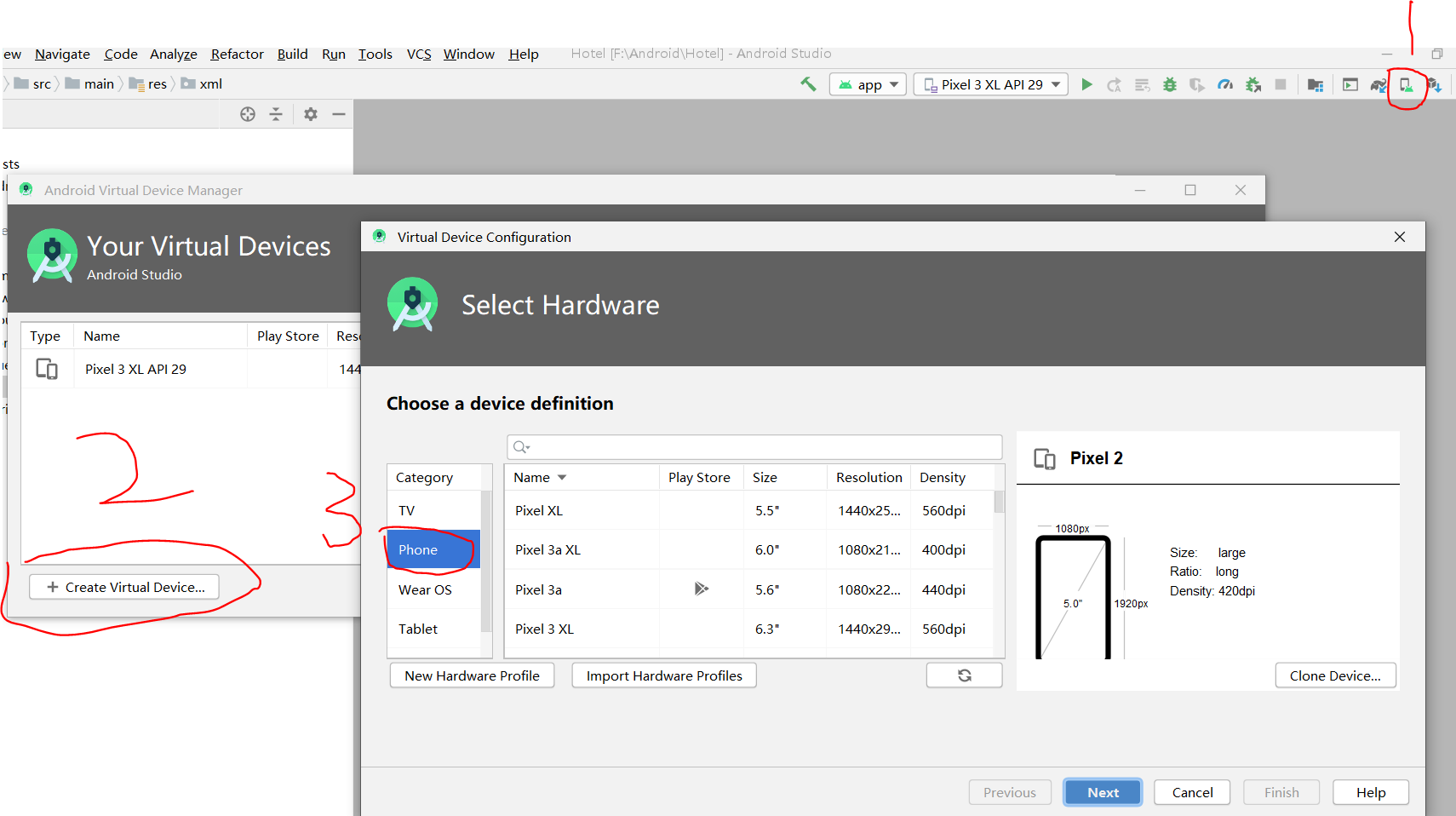Select the Phone category

click(x=434, y=549)
